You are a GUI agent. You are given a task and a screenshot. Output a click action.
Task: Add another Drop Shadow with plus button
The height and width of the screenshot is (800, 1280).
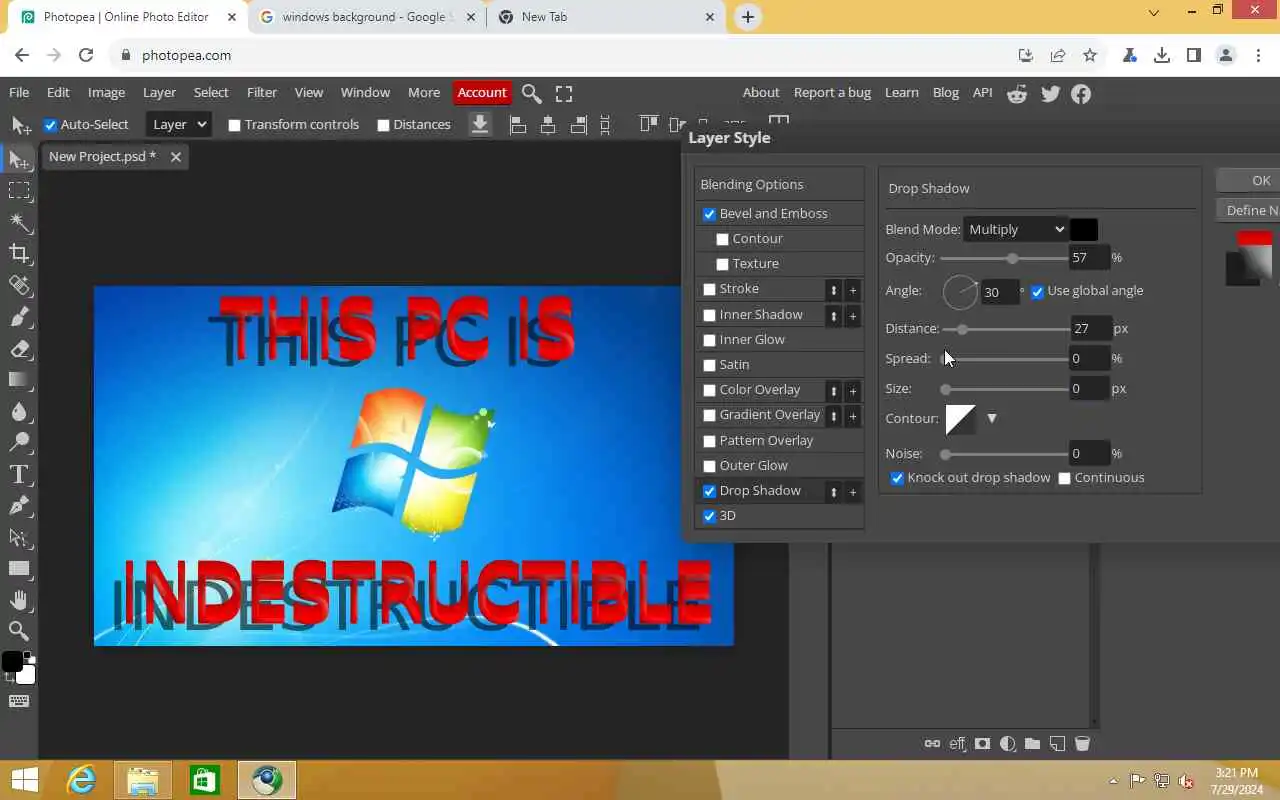(853, 492)
